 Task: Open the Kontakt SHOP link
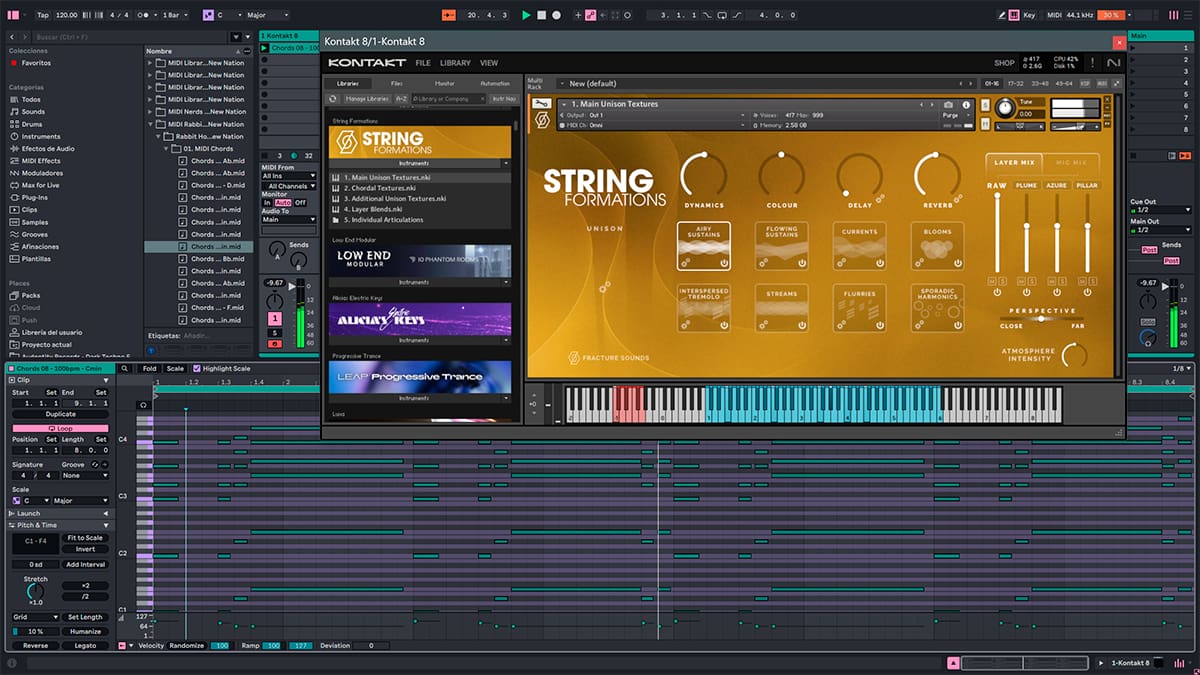tap(1004, 63)
